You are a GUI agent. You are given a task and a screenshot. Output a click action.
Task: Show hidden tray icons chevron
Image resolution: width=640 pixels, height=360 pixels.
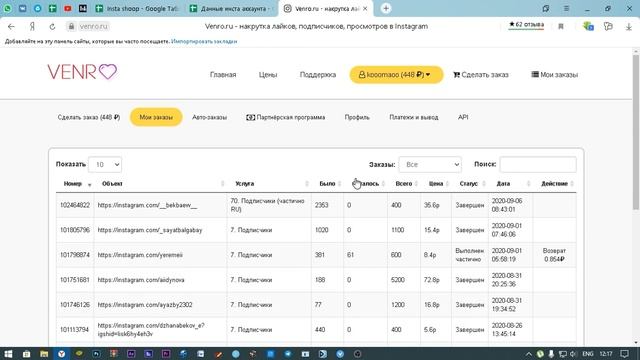(x=529, y=354)
